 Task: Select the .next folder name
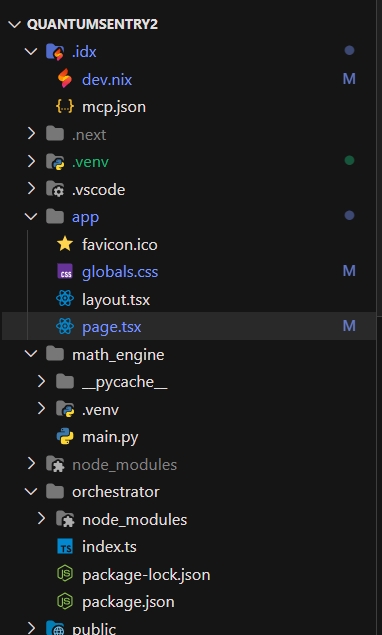coord(89,134)
